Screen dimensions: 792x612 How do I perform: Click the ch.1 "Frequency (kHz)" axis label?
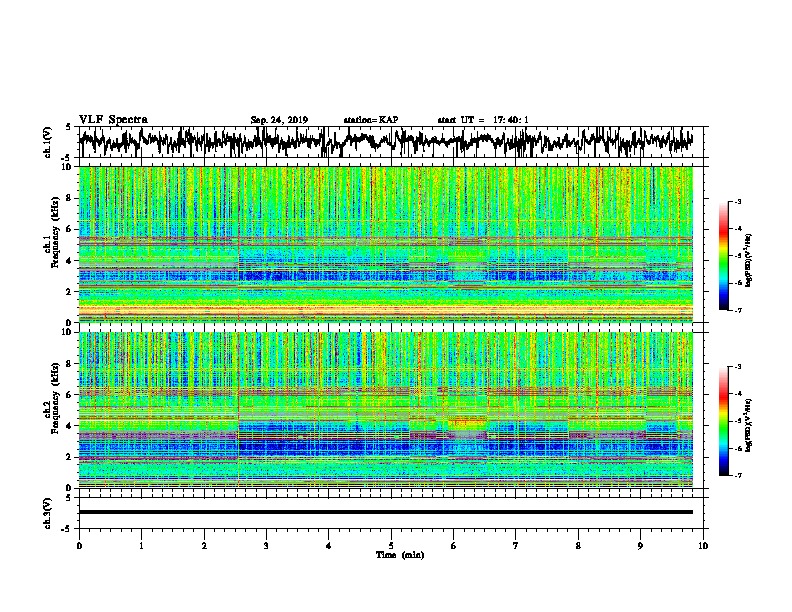click(55, 232)
